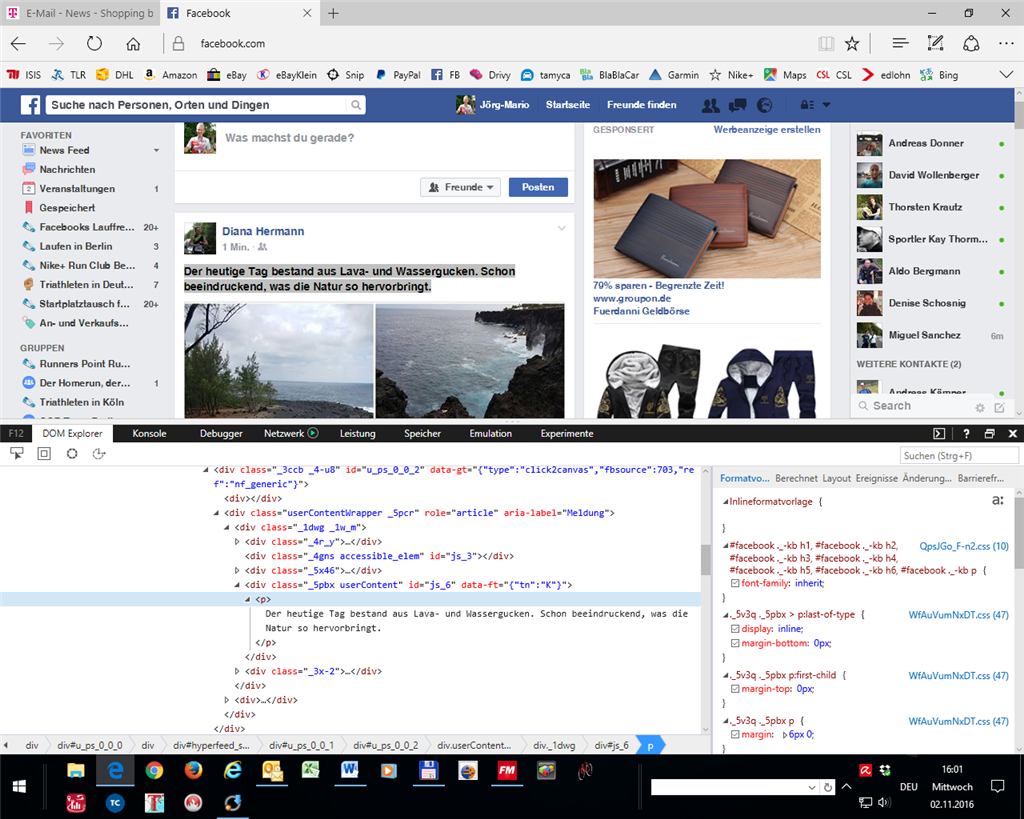1024x819 pixels.
Task: Open the E-Mail - News browser tab
Action: tap(80, 13)
